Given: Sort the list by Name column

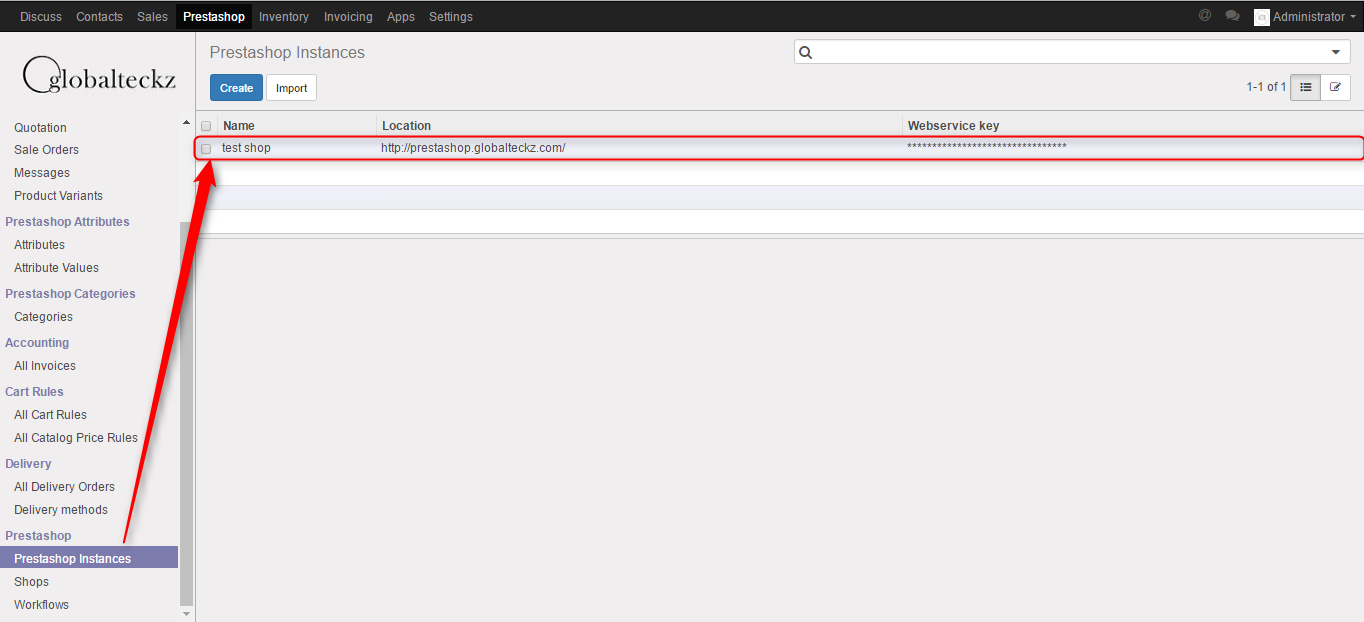Looking at the screenshot, I should point(239,126).
